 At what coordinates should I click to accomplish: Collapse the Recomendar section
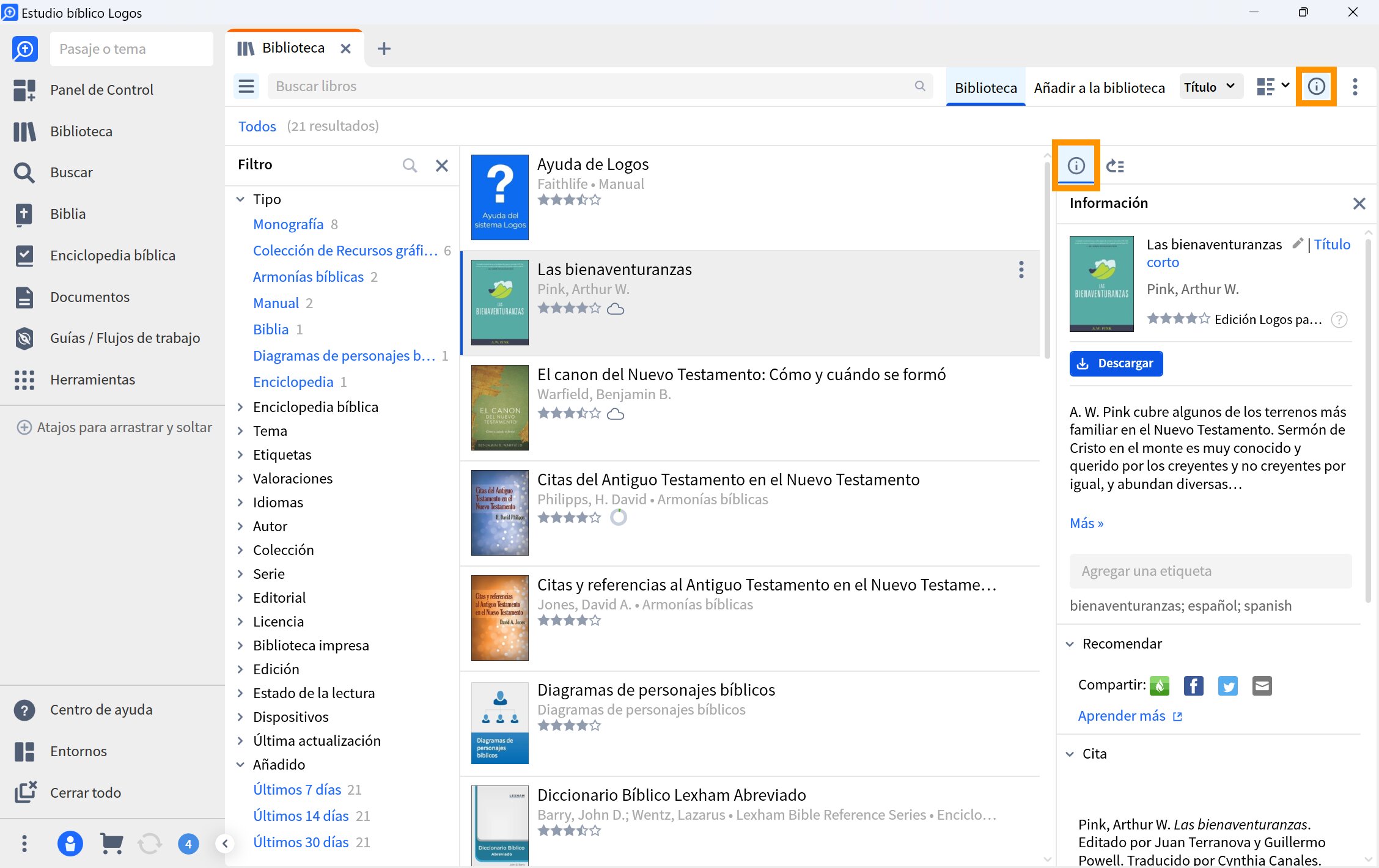(x=1070, y=644)
